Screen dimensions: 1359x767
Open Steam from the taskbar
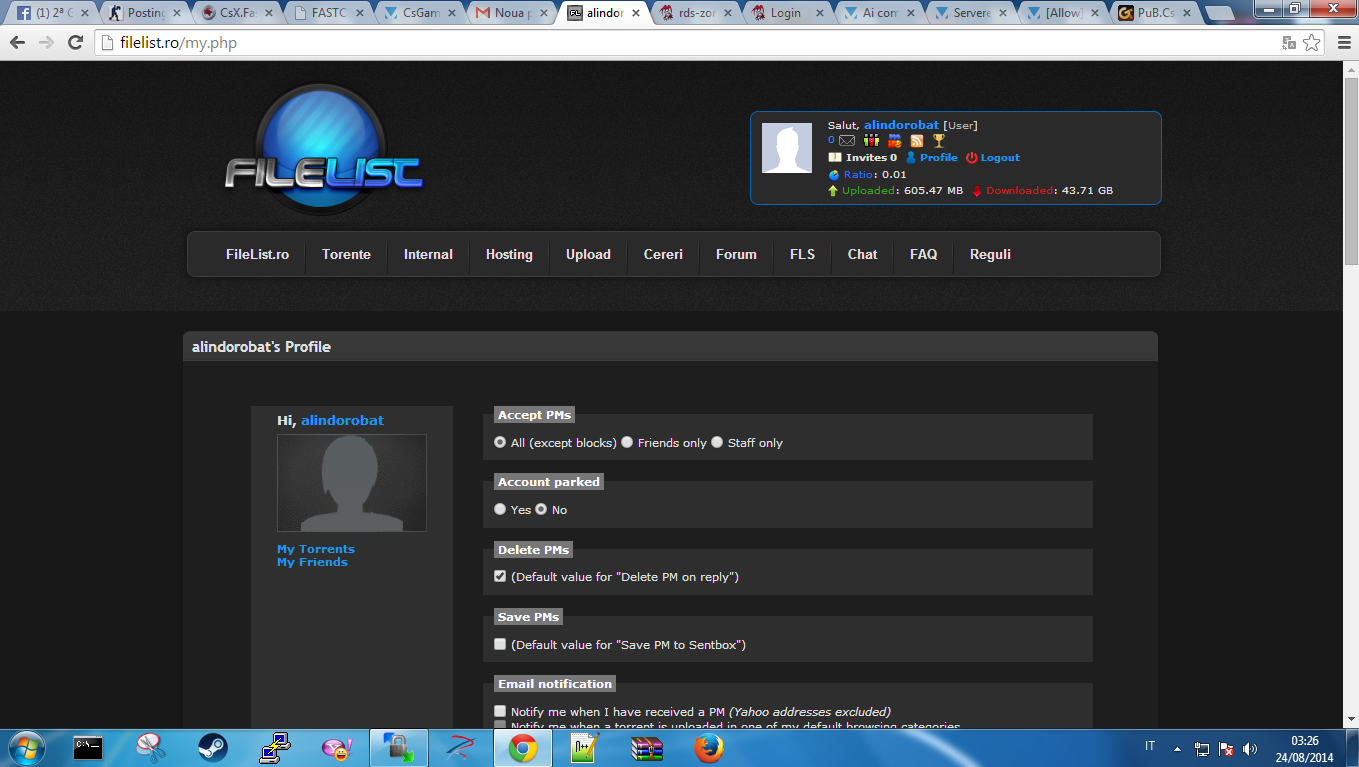(212, 748)
